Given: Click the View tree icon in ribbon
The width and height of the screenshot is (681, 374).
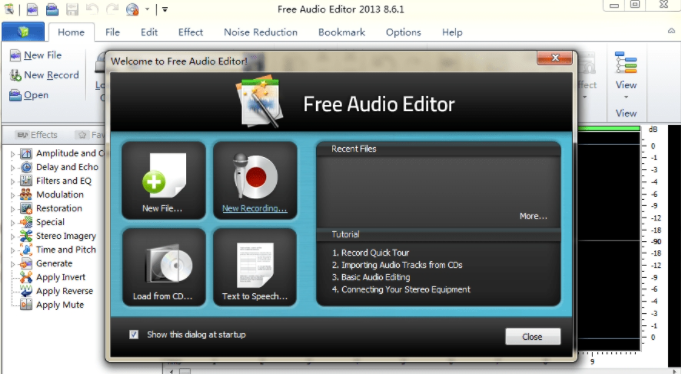Looking at the screenshot, I should point(626,63).
